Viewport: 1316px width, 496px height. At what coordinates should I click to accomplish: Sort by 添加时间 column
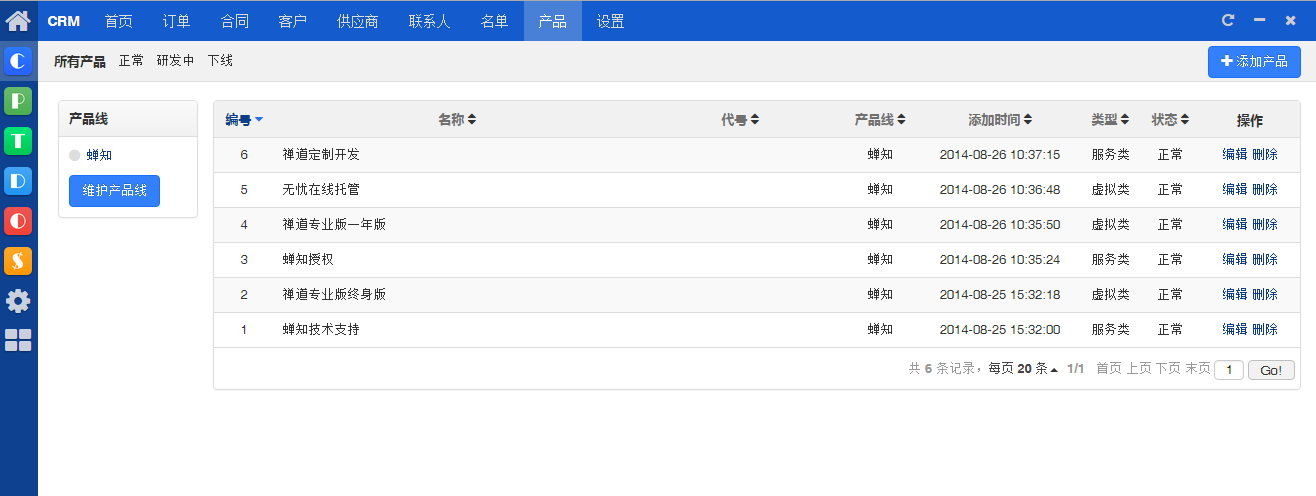[x=1000, y=120]
